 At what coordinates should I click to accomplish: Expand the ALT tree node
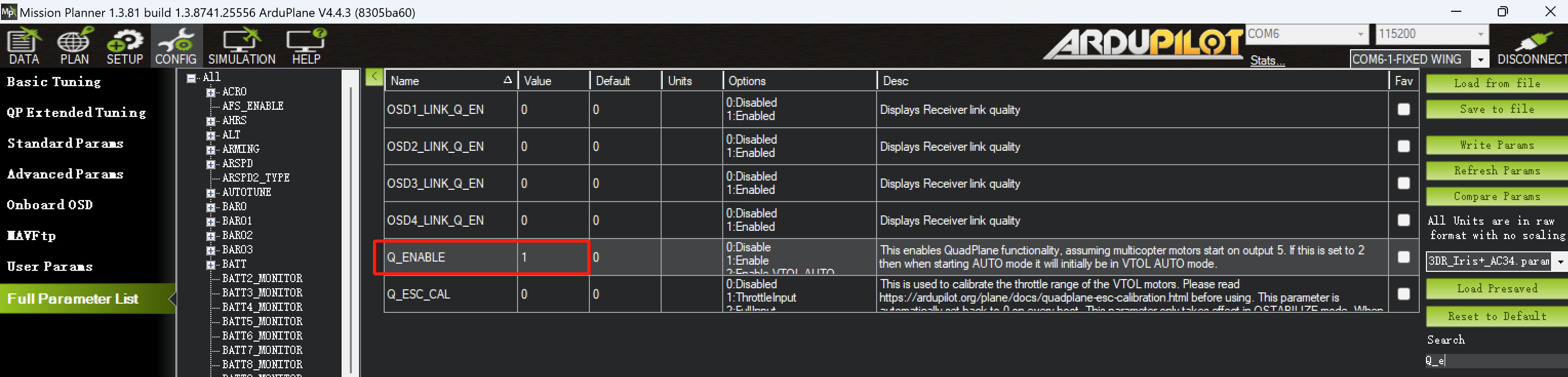(x=211, y=135)
